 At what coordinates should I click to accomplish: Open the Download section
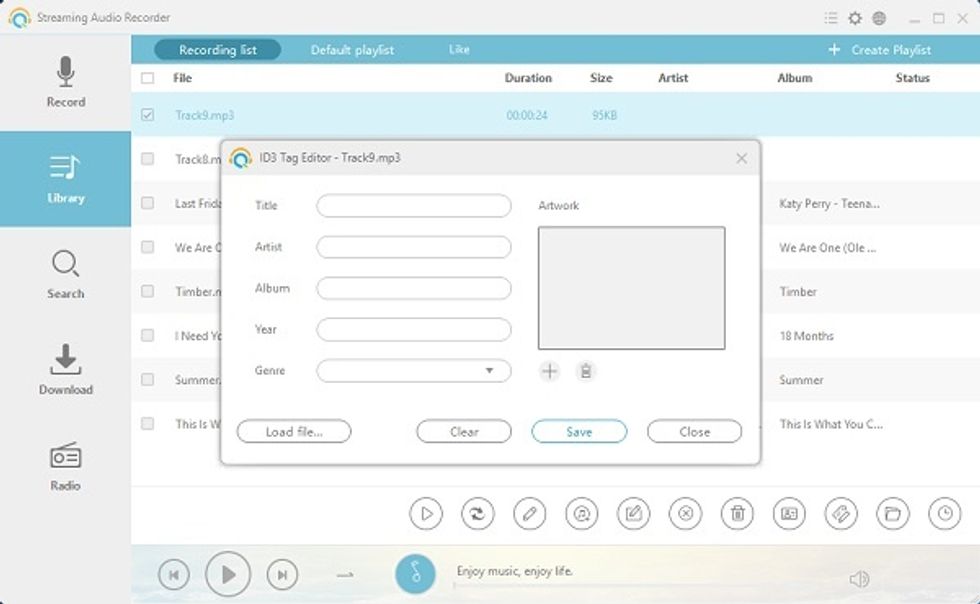[65, 372]
